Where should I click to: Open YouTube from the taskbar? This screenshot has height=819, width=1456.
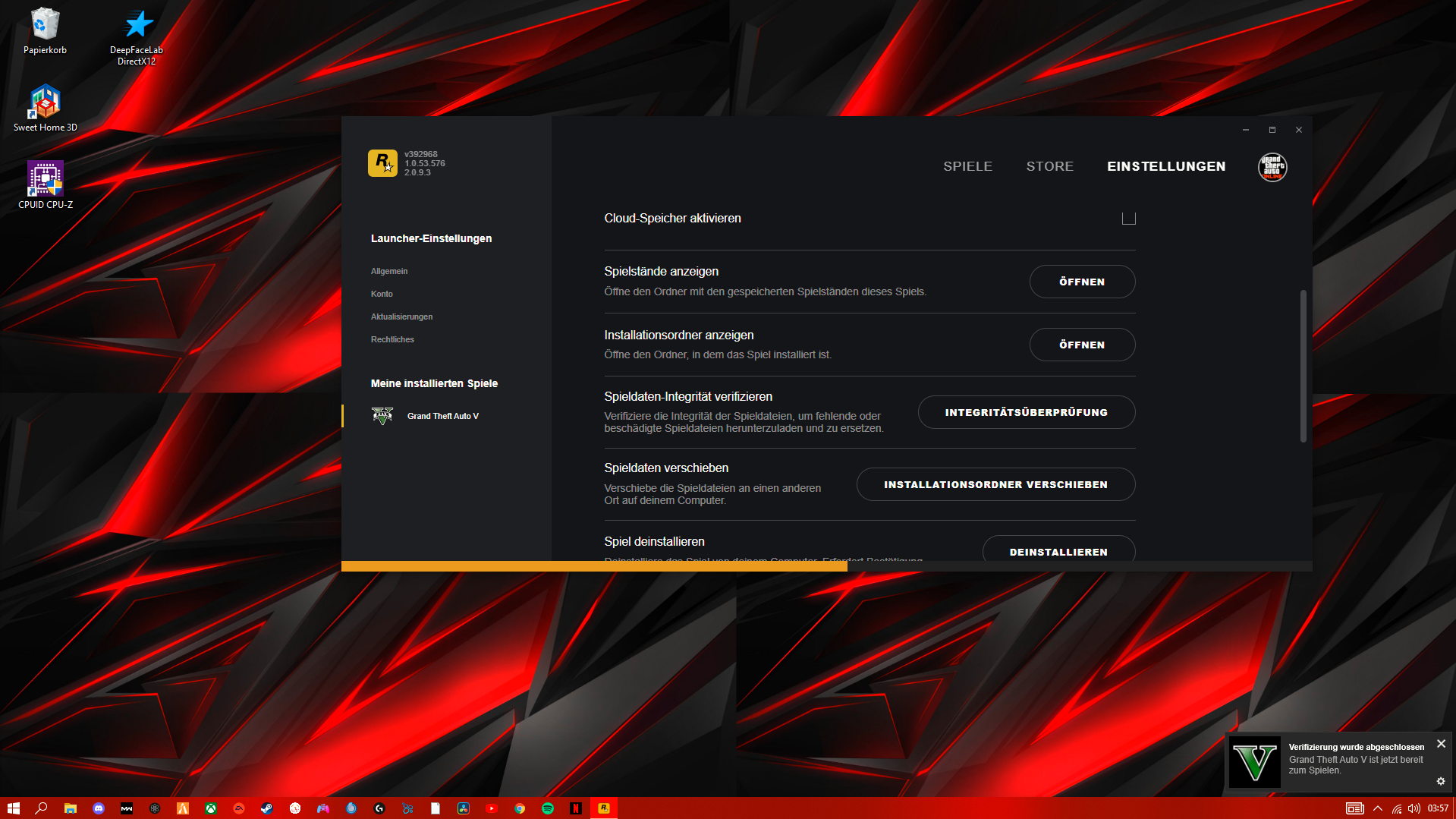492,808
